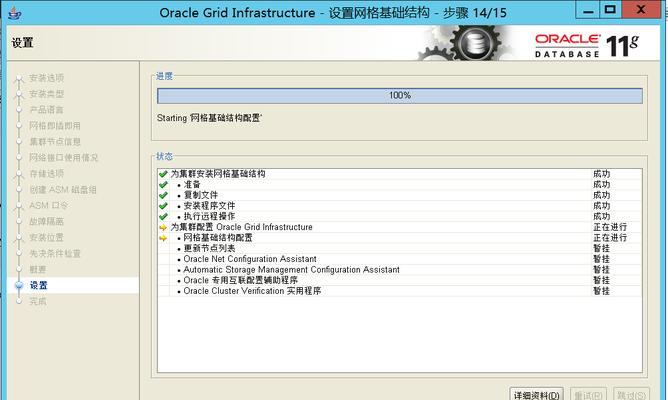668x400 pixels.
Task: Select the 安装类型 step in sidebar
Action: 46,94
